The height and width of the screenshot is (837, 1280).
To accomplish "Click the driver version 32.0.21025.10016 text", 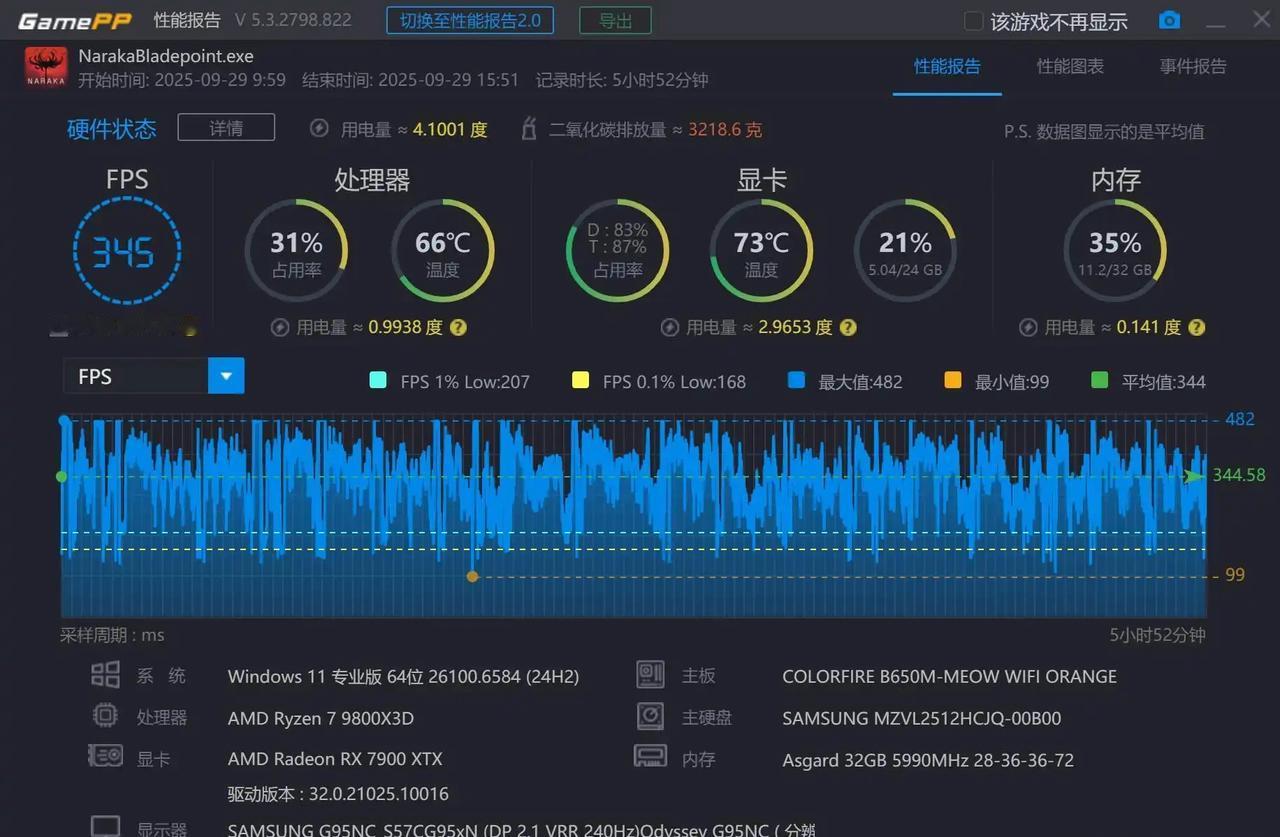I will pos(338,794).
